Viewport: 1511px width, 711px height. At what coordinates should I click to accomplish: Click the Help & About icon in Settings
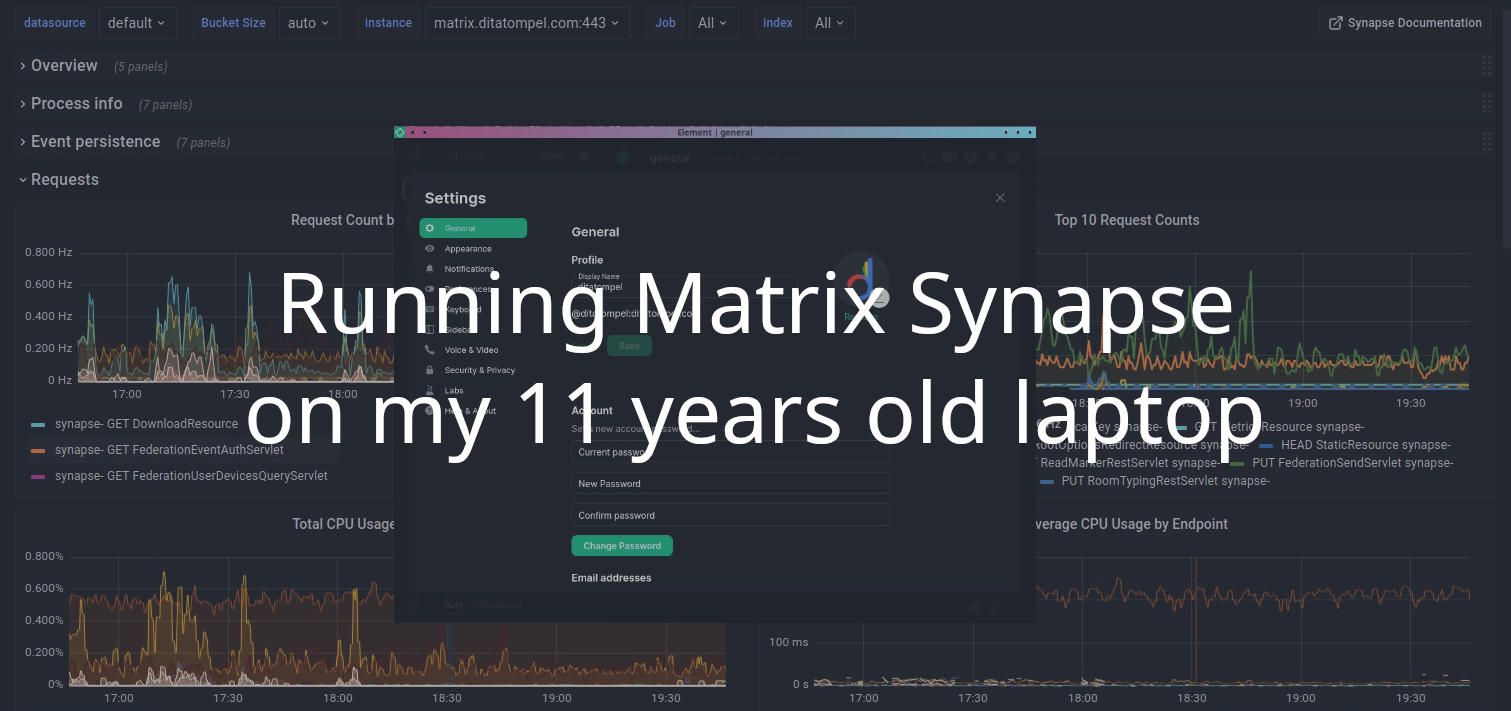point(430,411)
